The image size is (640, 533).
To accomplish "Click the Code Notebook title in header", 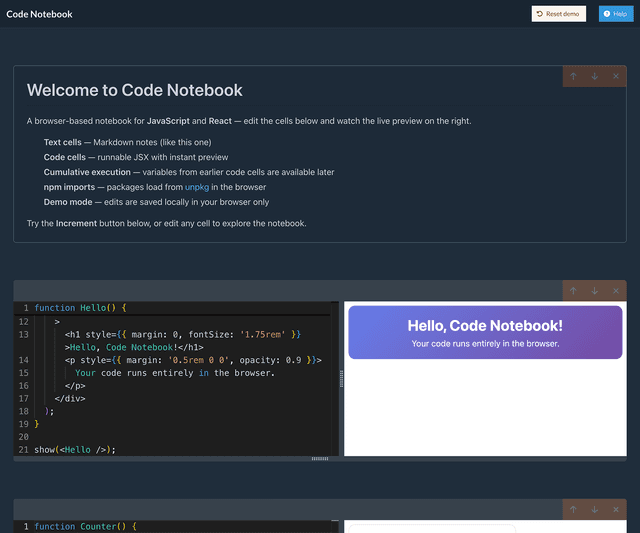I will pos(39,14).
